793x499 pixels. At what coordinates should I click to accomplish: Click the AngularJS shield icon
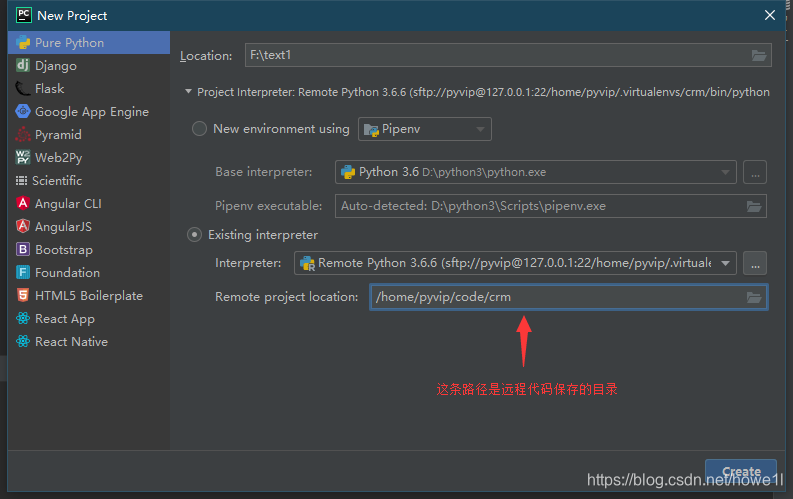pos(23,226)
